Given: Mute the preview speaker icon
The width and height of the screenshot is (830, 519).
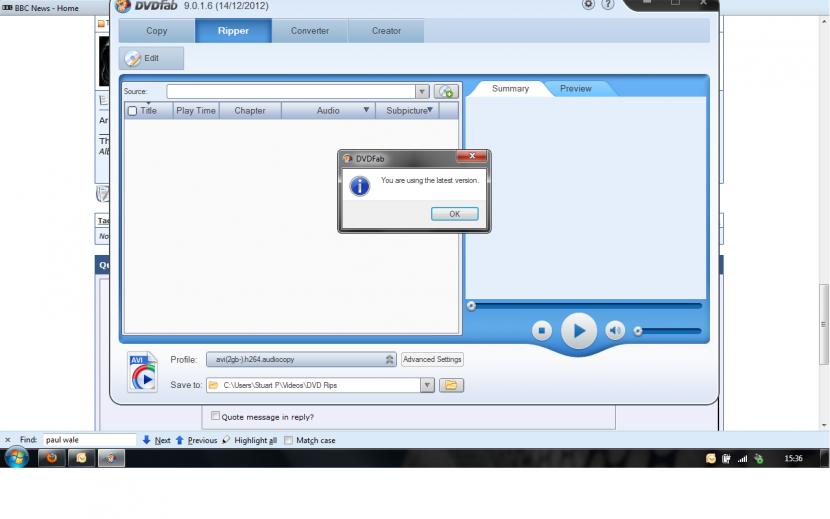Looking at the screenshot, I should coord(615,331).
